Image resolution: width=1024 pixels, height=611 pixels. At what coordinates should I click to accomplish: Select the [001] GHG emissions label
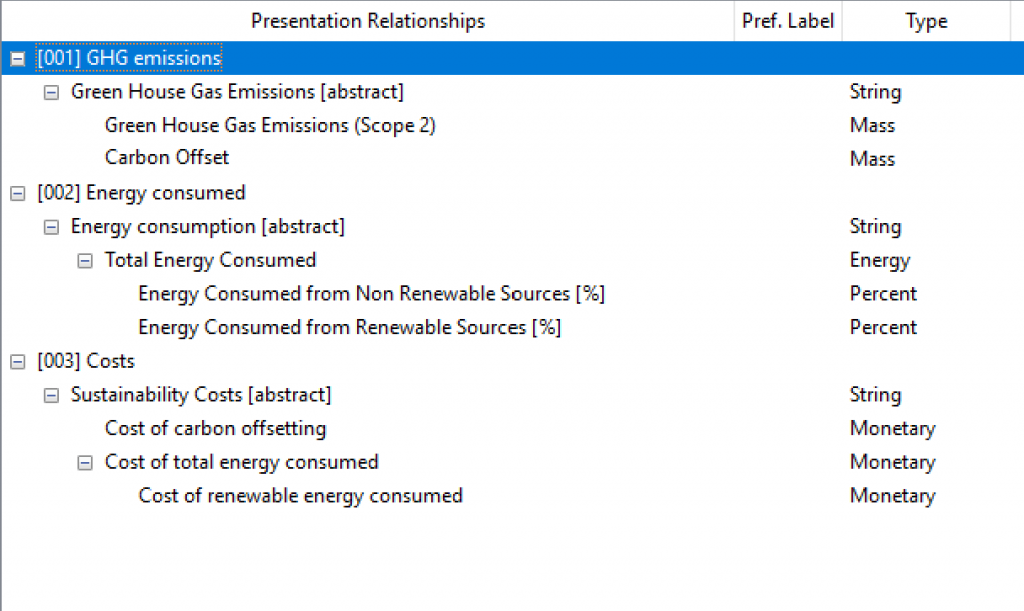coord(129,57)
